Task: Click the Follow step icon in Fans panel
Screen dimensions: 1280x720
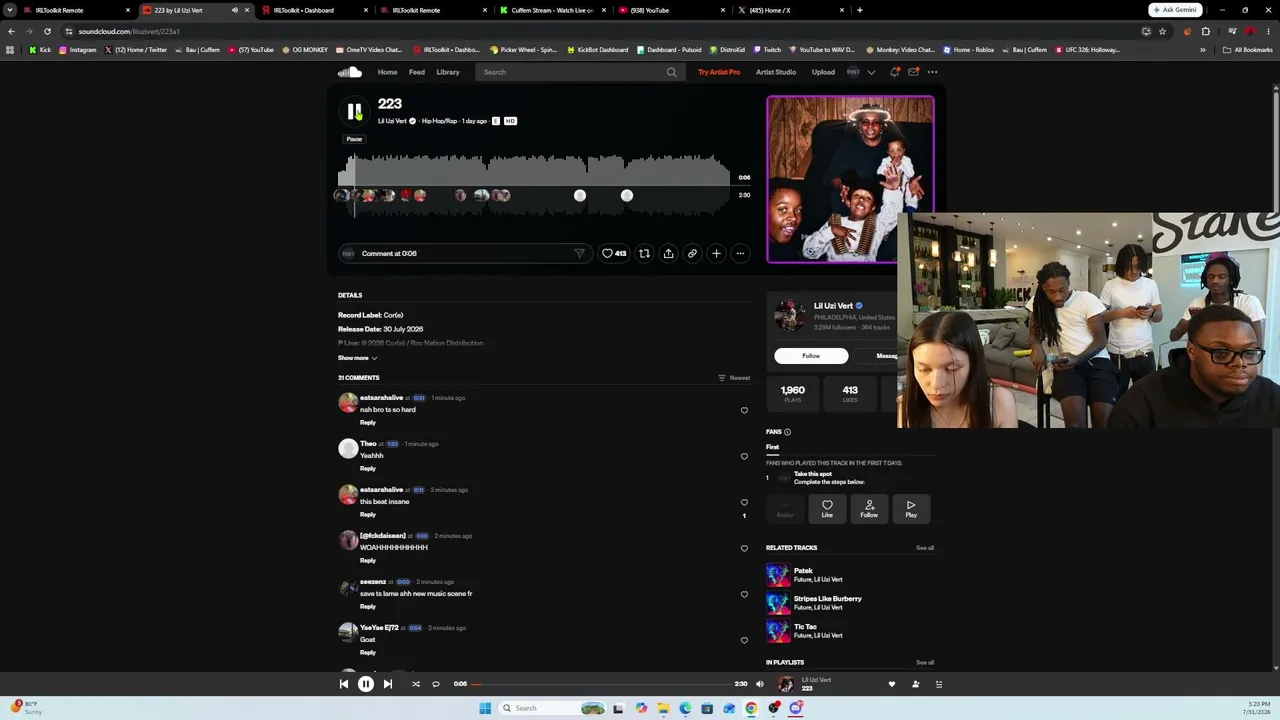Action: click(x=869, y=508)
